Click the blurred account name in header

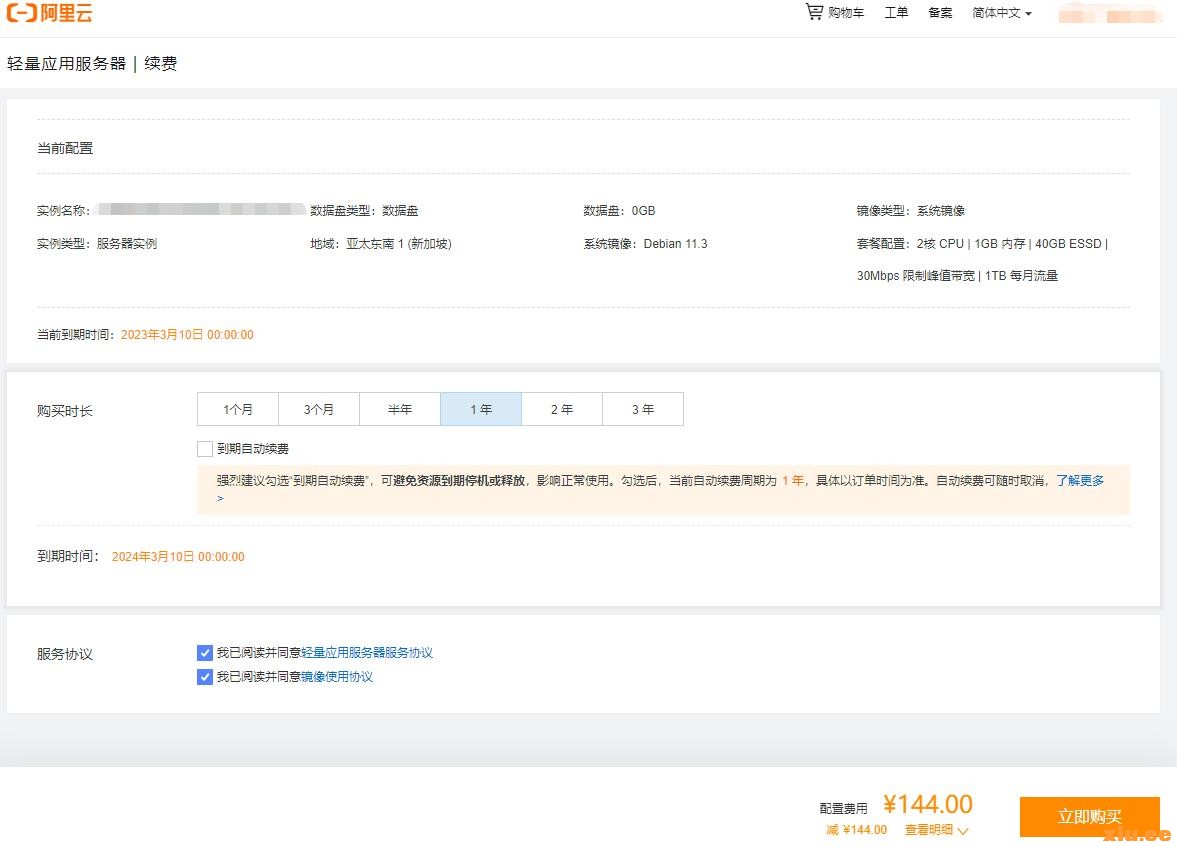[x=1110, y=15]
